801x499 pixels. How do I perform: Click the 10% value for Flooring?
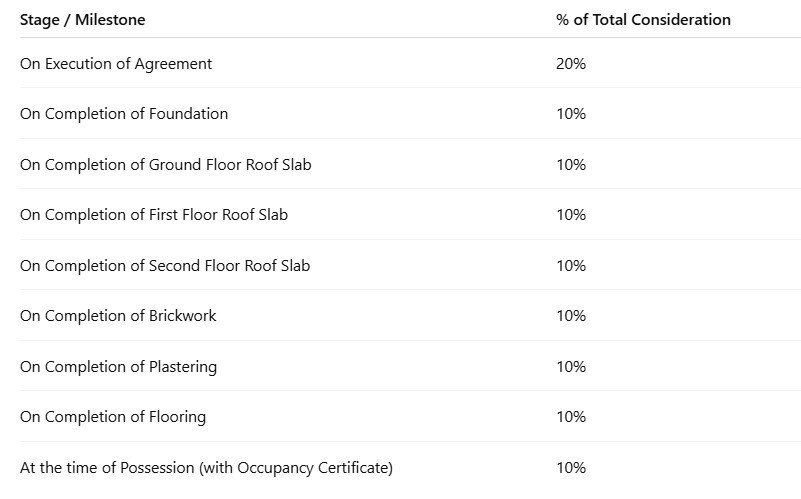tap(571, 417)
